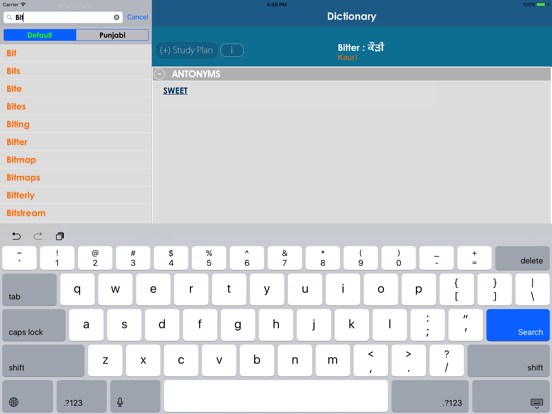Select 'Bitmap' from results list
Image resolution: width=552 pixels, height=414 pixels.
click(76, 160)
